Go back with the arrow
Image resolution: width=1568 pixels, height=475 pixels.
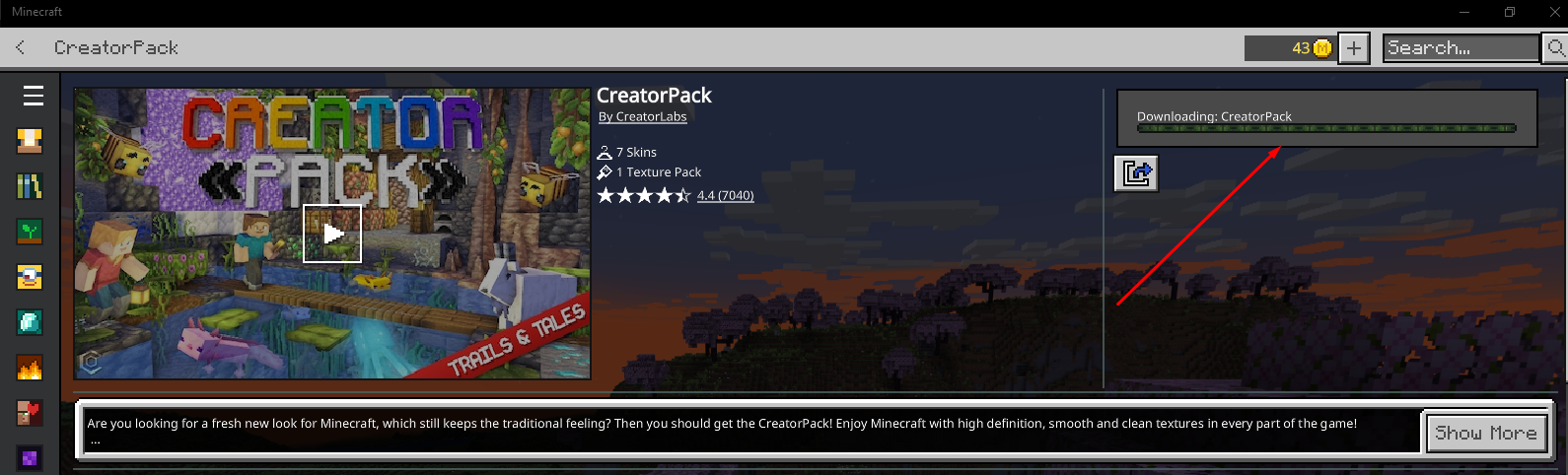(21, 47)
